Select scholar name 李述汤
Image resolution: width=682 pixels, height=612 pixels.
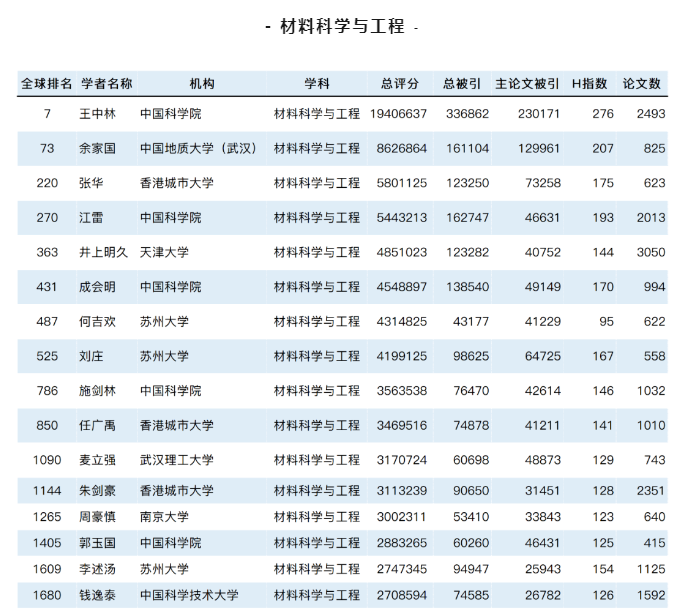(x=97, y=569)
